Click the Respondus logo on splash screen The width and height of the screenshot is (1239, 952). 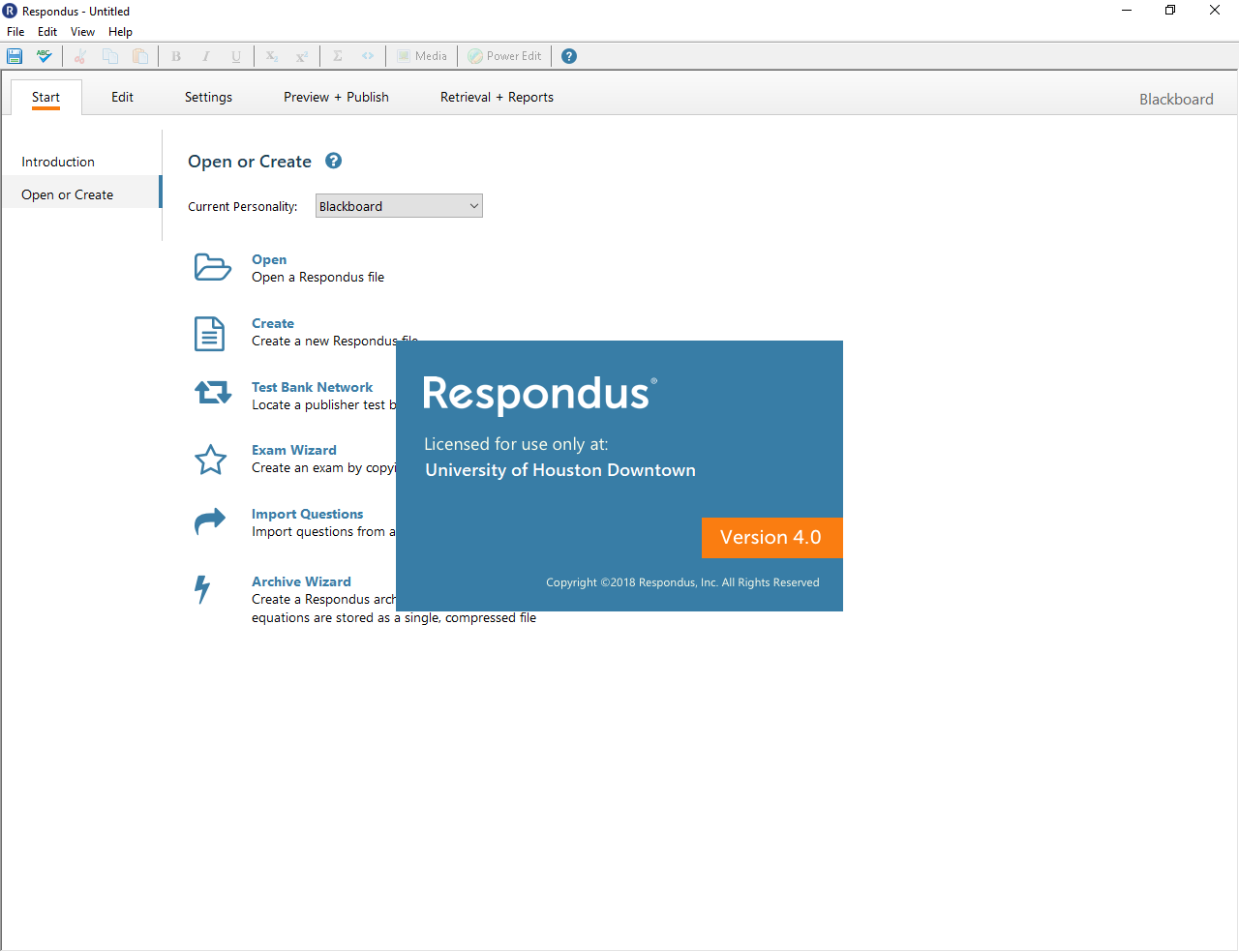[x=540, y=395]
